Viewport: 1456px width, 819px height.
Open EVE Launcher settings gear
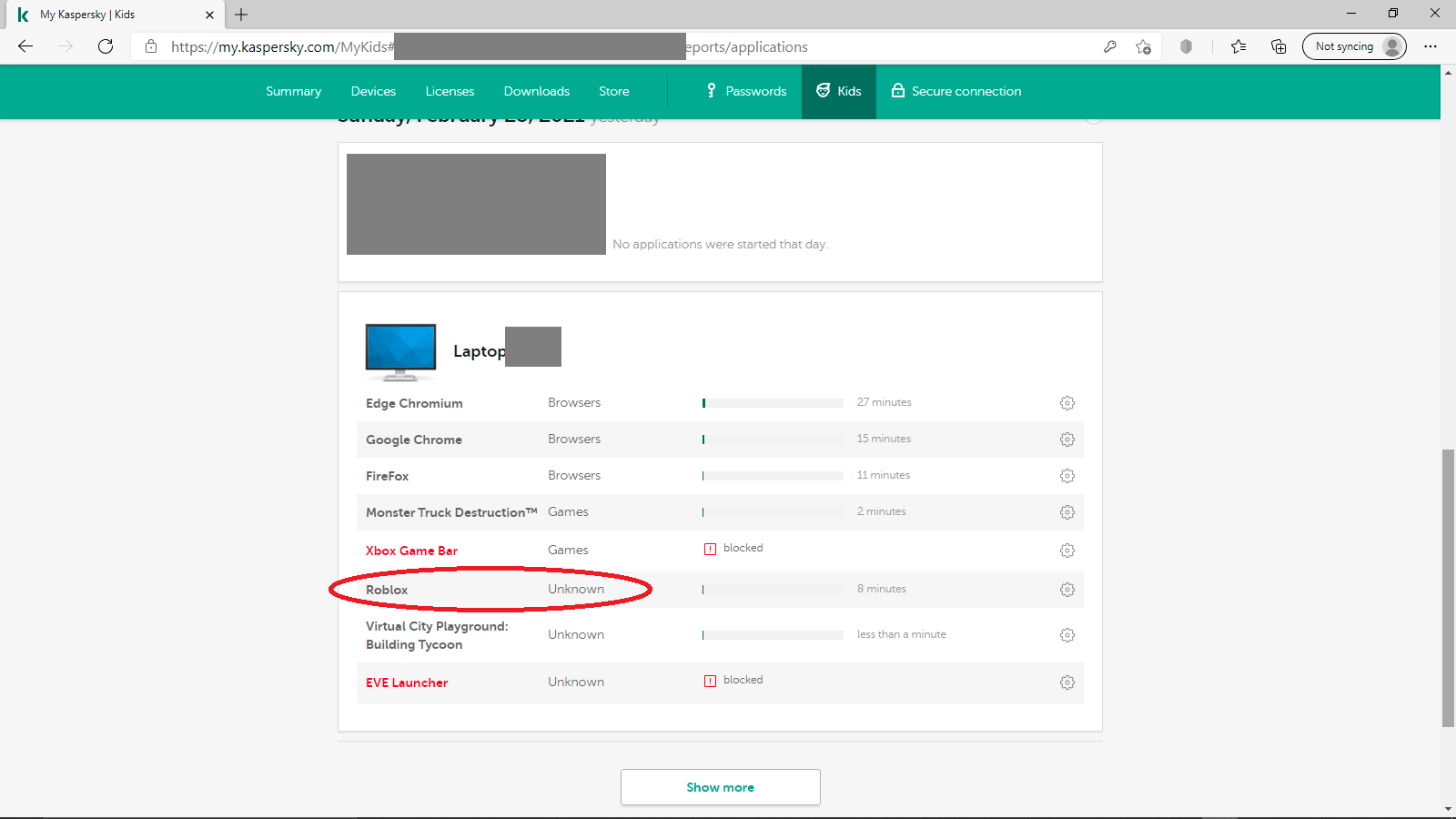pos(1067,682)
